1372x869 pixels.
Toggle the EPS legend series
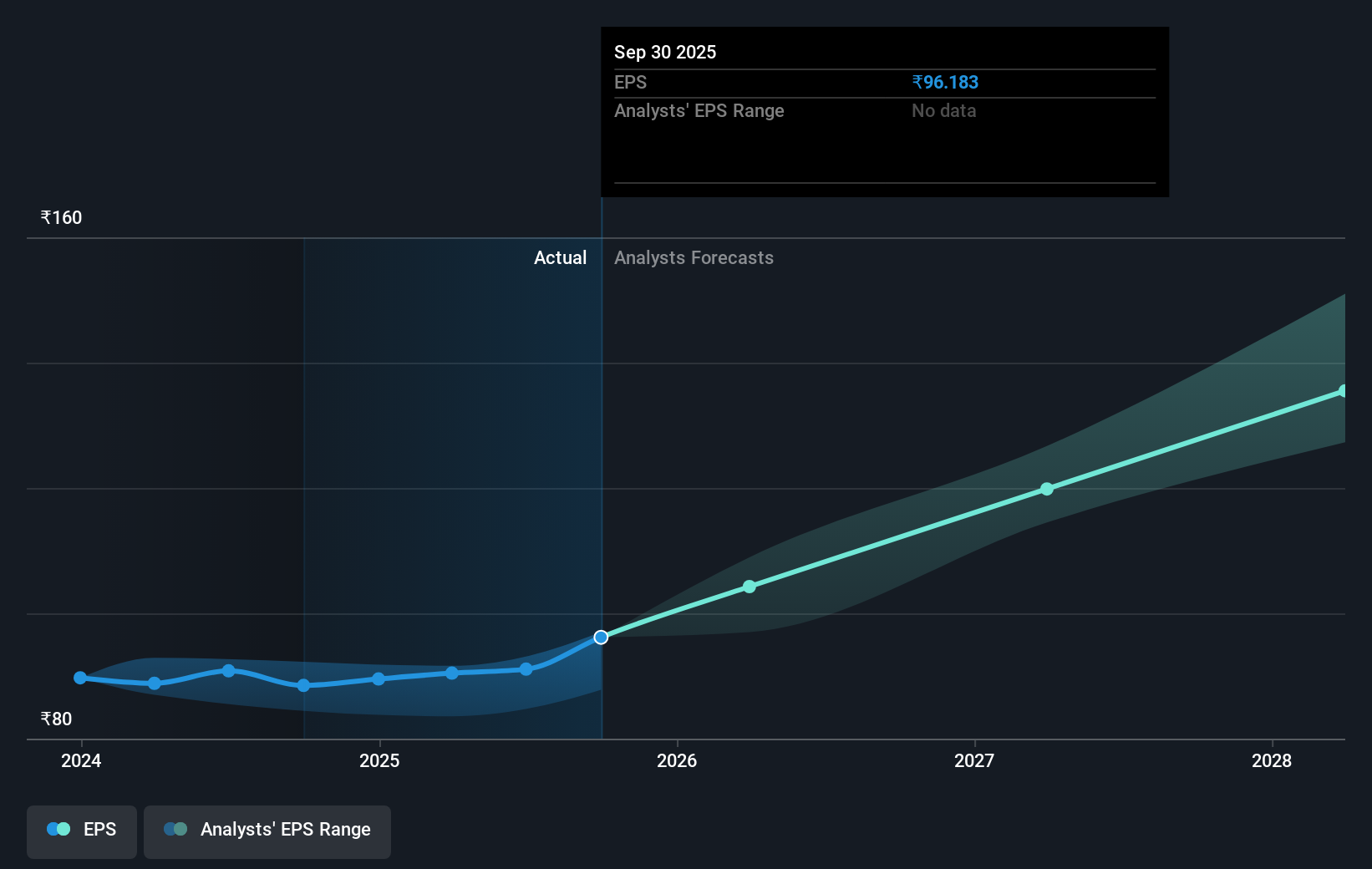point(82,831)
